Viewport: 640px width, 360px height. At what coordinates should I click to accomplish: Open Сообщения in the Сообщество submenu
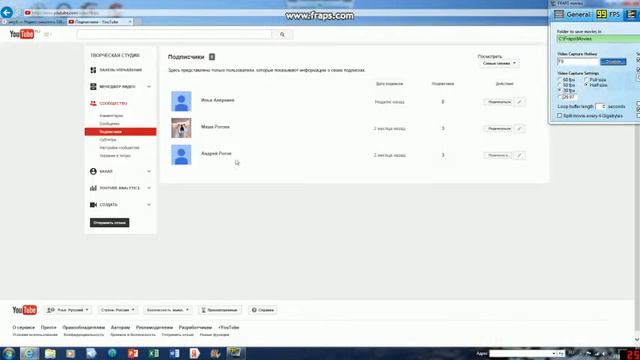point(109,124)
